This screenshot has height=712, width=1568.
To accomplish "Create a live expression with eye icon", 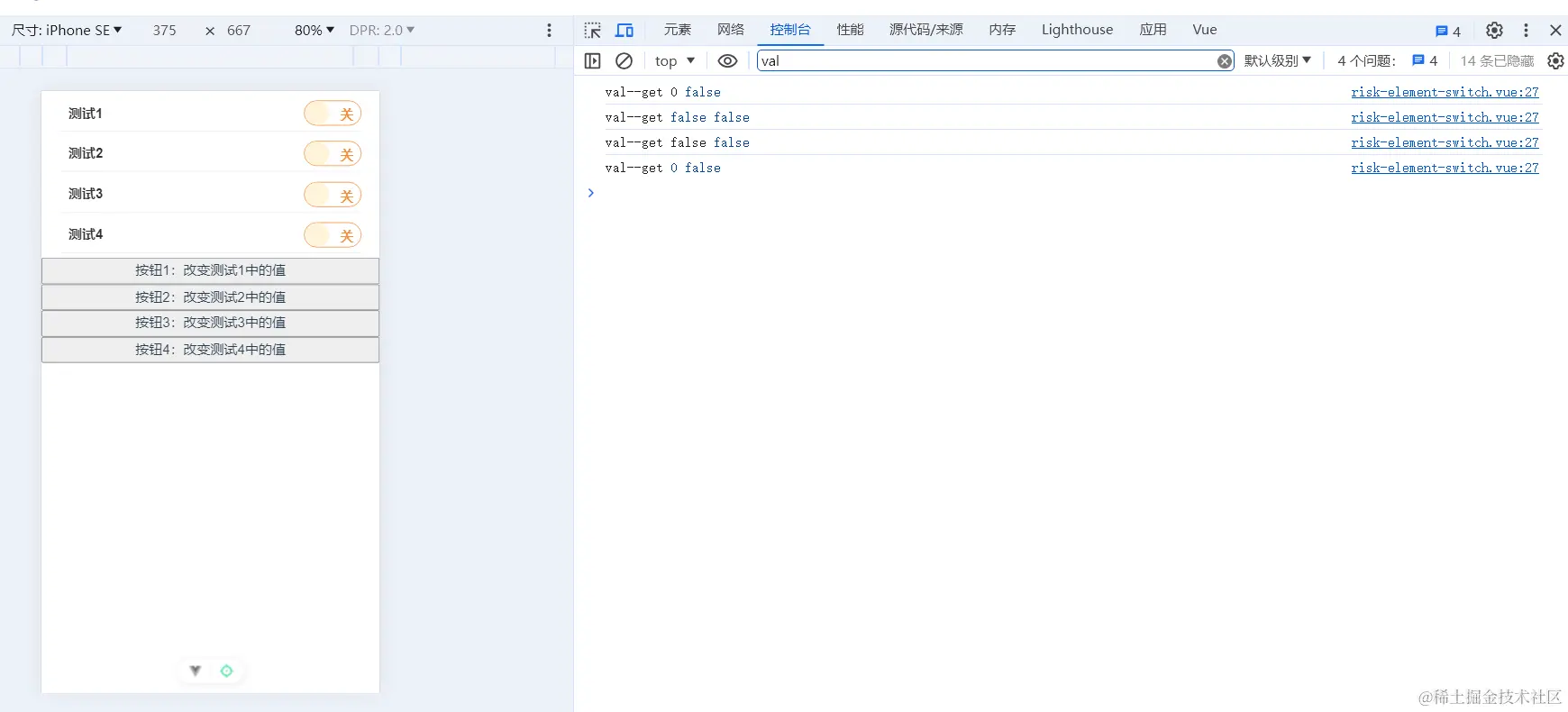I will 727,61.
